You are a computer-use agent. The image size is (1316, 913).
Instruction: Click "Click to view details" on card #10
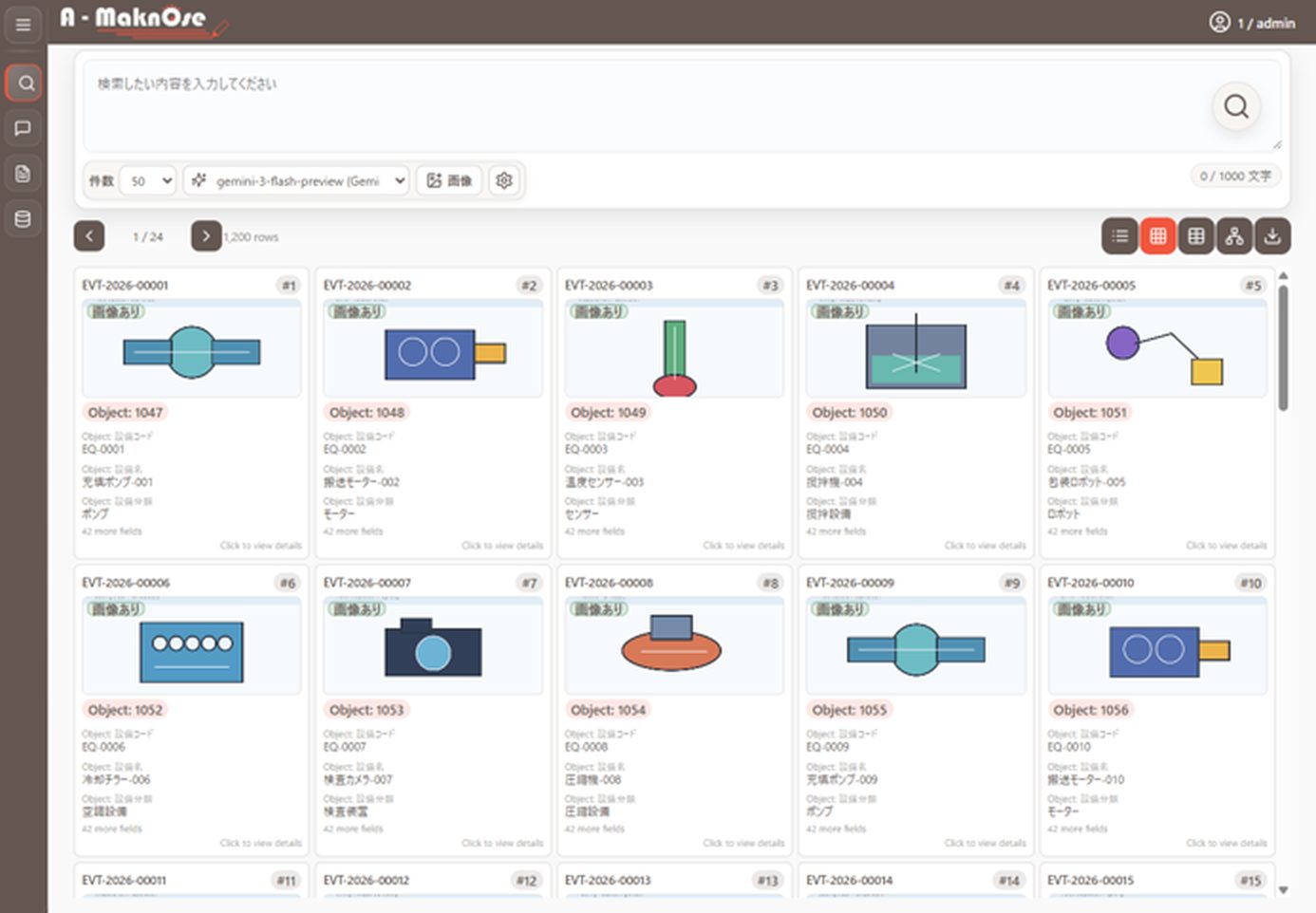1227,843
